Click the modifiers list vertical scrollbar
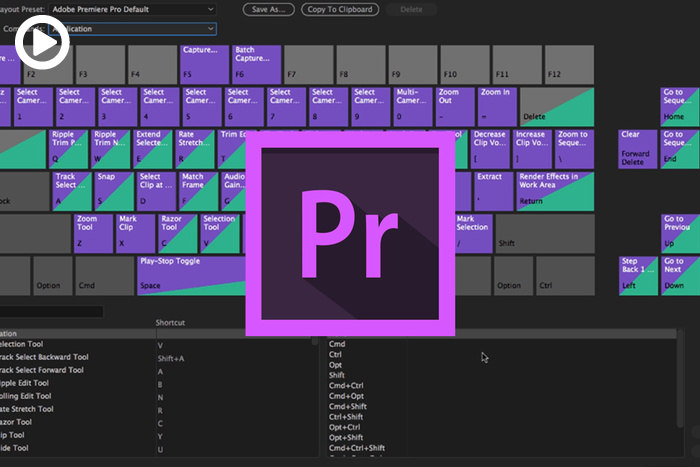This screenshot has height=467, width=700. tap(680, 379)
